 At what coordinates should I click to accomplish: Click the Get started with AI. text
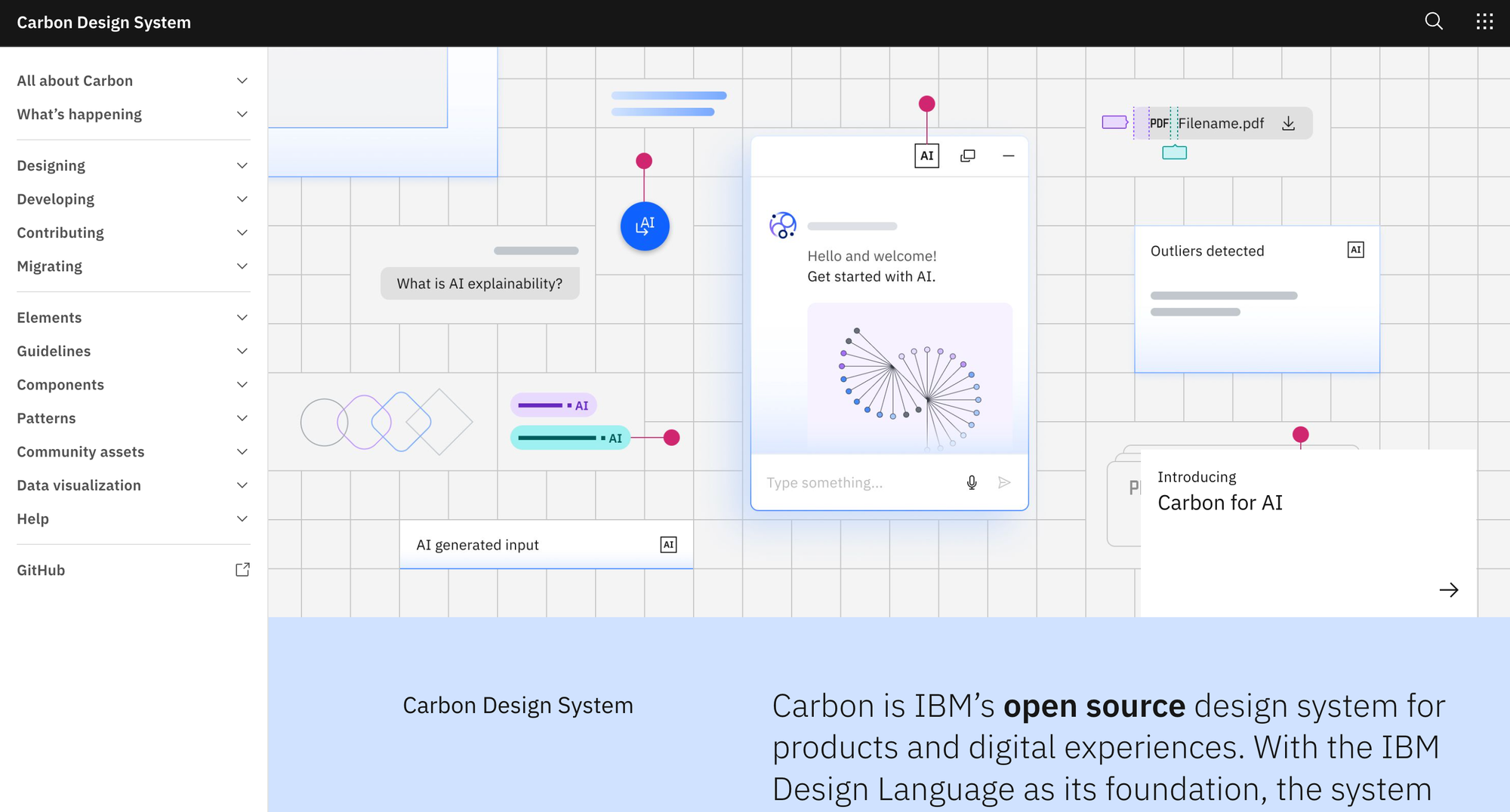[871, 277]
